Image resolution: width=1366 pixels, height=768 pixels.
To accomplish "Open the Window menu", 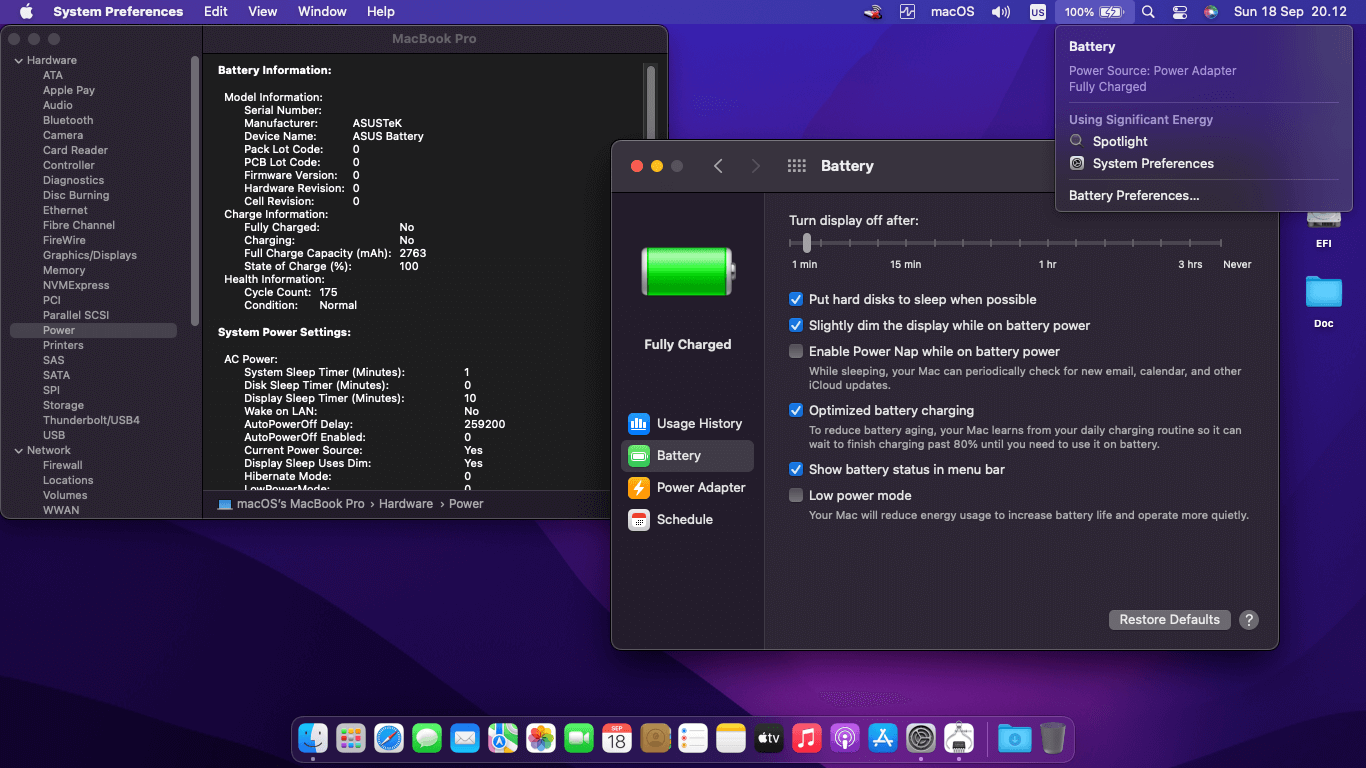I will pyautogui.click(x=322, y=12).
